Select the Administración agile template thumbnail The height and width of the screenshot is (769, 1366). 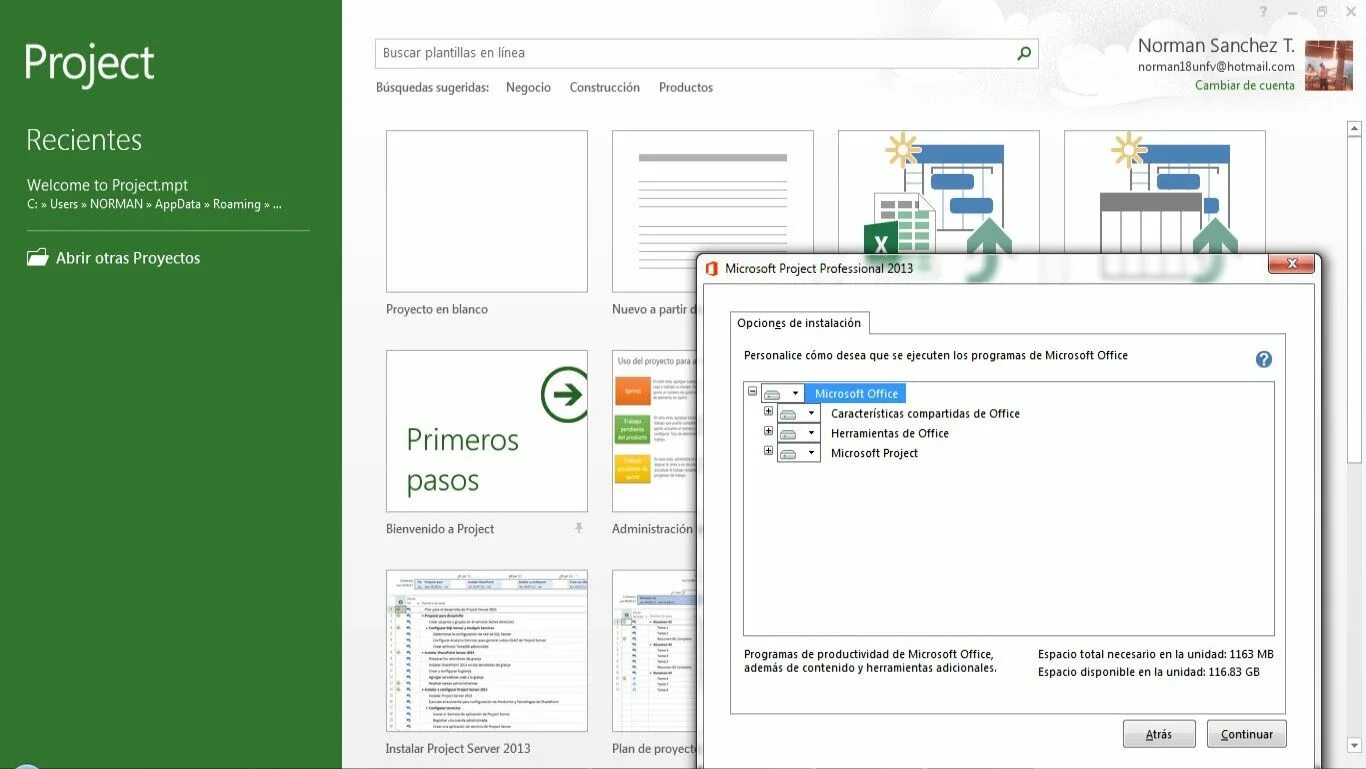click(655, 431)
